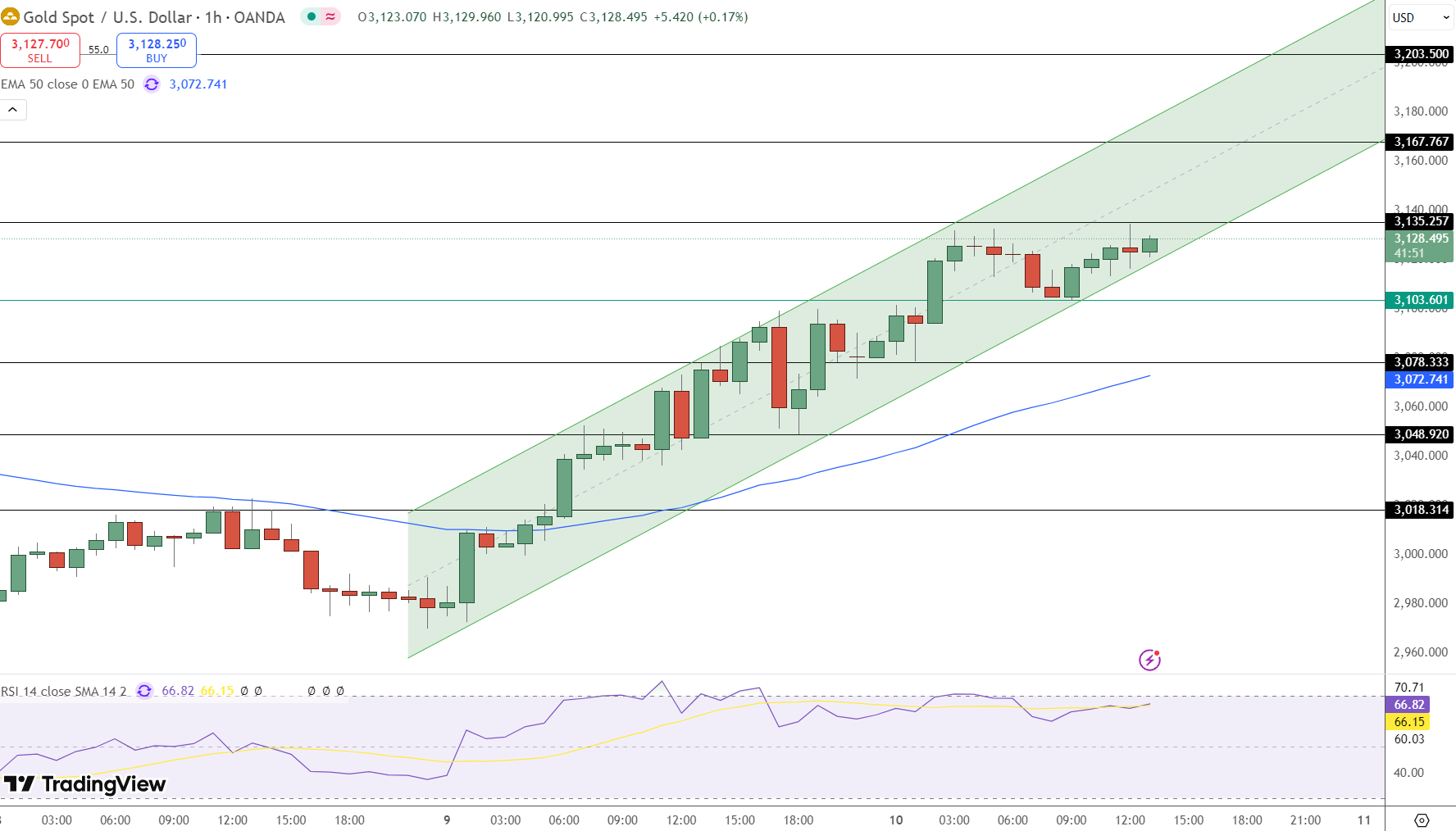This screenshot has height=831, width=1456.
Task: Click the 70.71 RSI axis value
Action: pos(1409,688)
